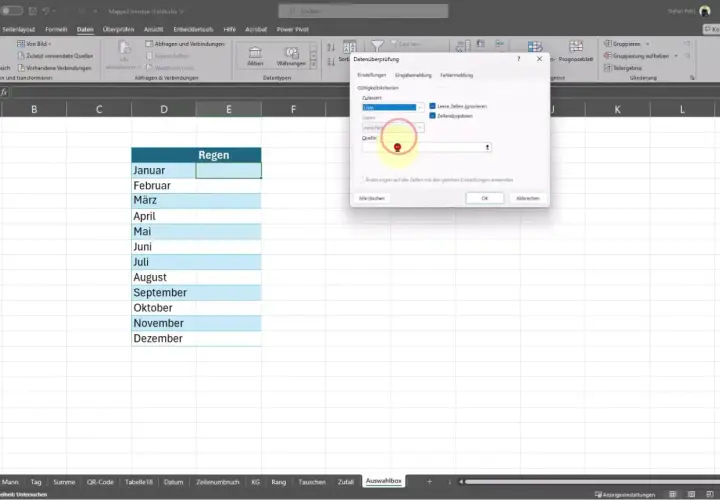This screenshot has height=500, width=720.
Task: Select the QR-Code sheet tab
Action: [100, 482]
